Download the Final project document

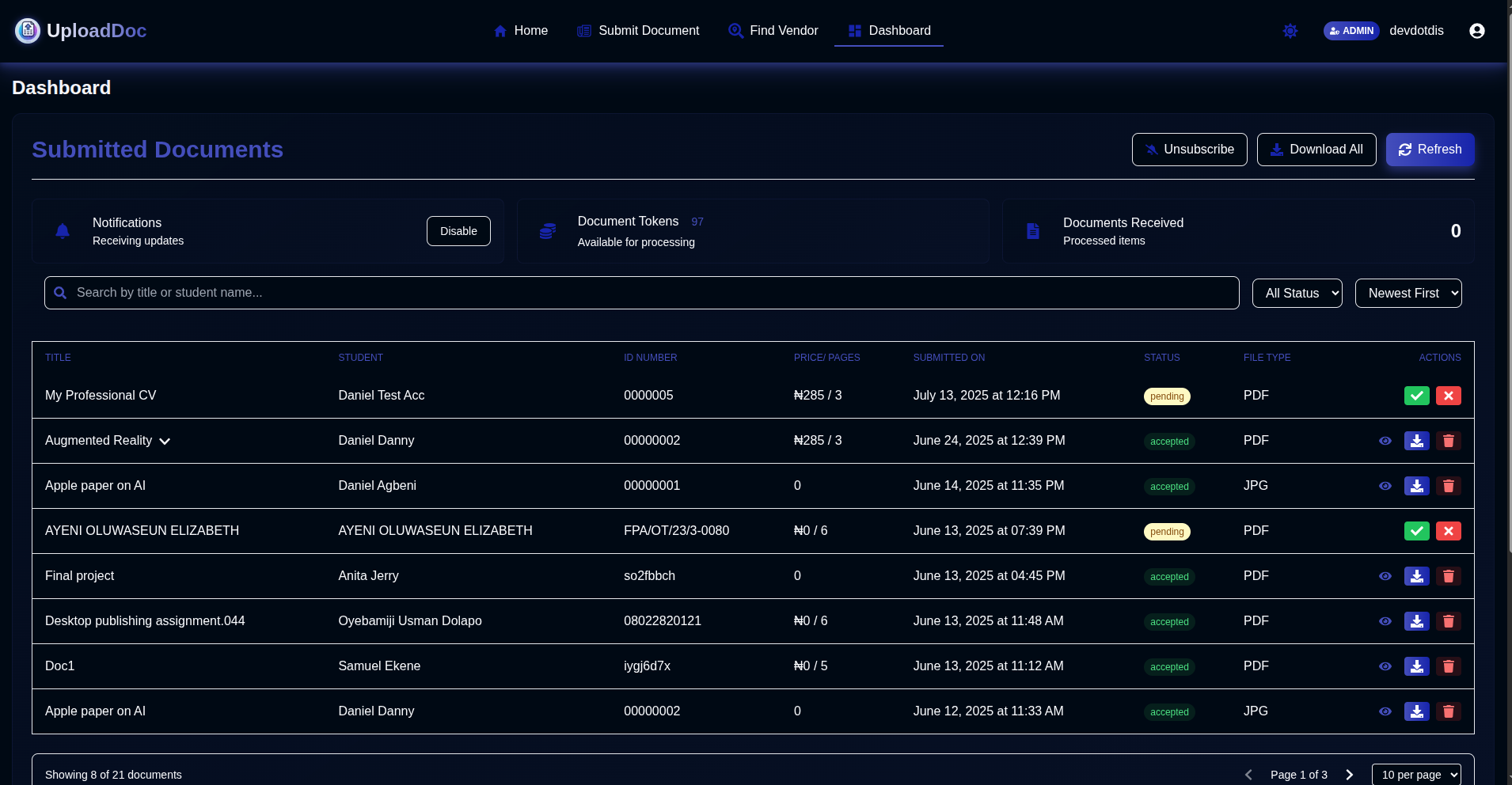point(1417,576)
